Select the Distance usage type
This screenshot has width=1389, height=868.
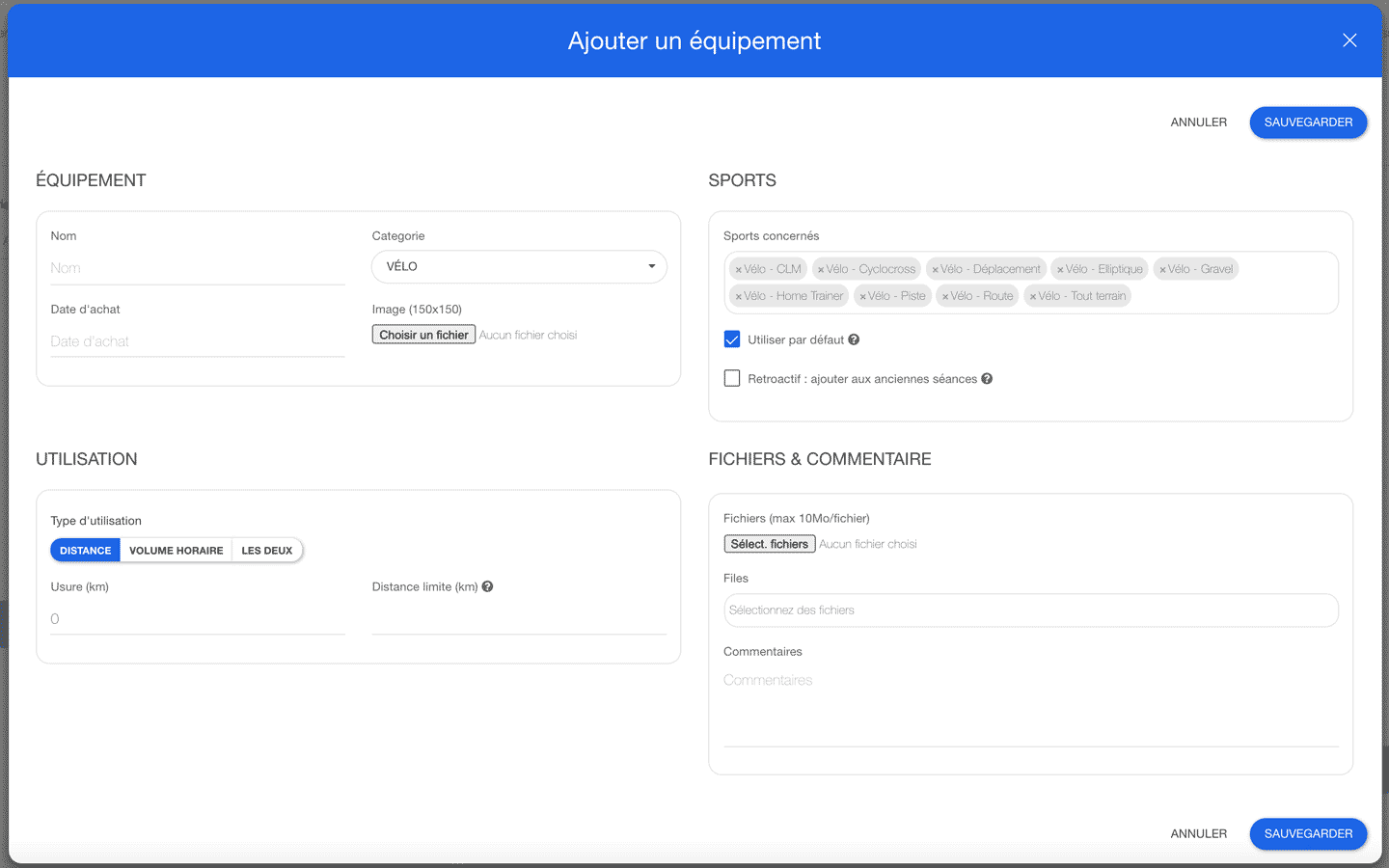[86, 551]
